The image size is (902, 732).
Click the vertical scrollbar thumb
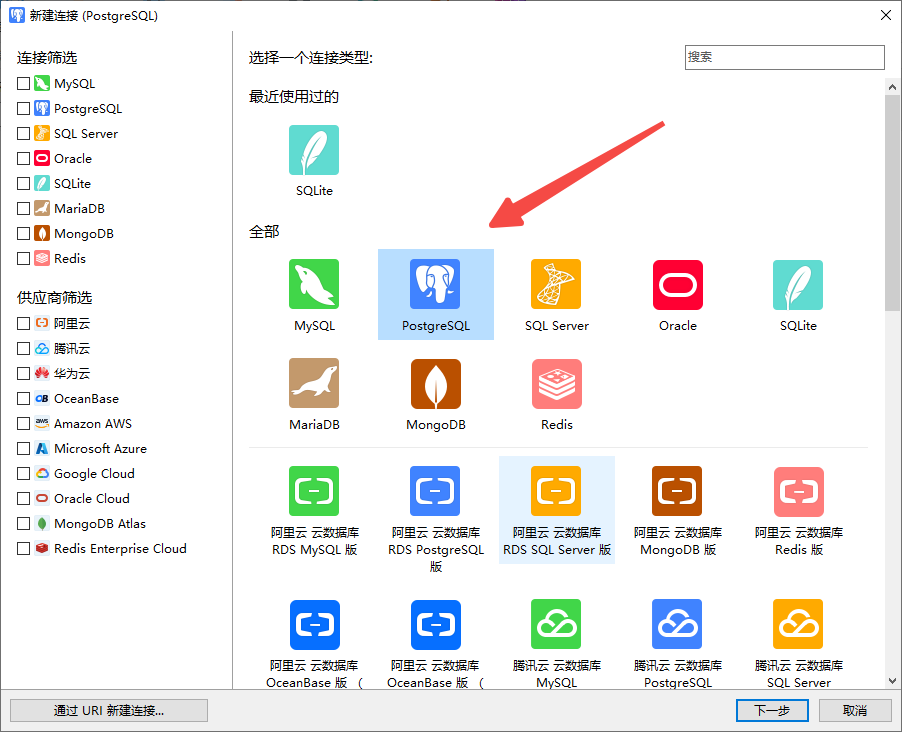click(892, 203)
